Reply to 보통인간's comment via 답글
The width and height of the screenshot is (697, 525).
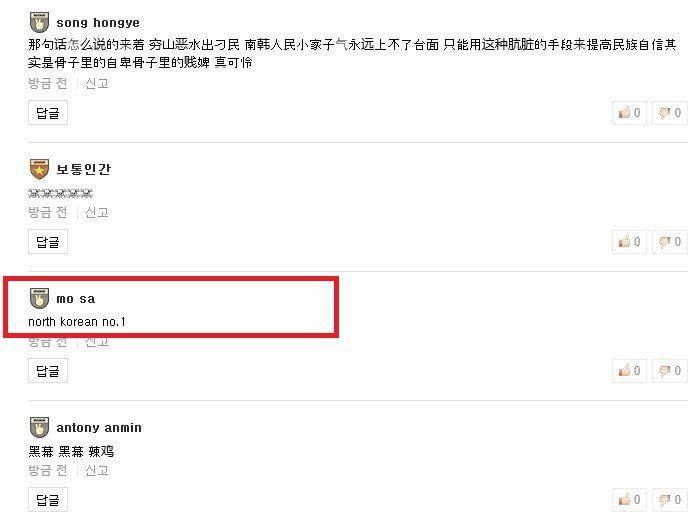coord(48,241)
